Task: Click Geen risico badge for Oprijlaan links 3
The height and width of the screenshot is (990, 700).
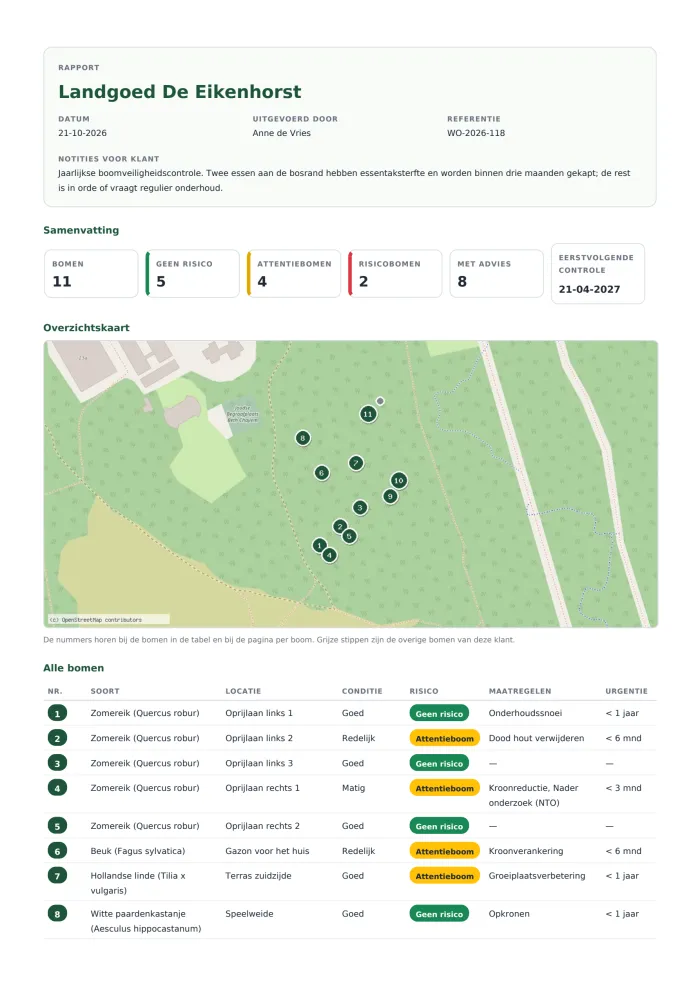Action: pos(439,763)
